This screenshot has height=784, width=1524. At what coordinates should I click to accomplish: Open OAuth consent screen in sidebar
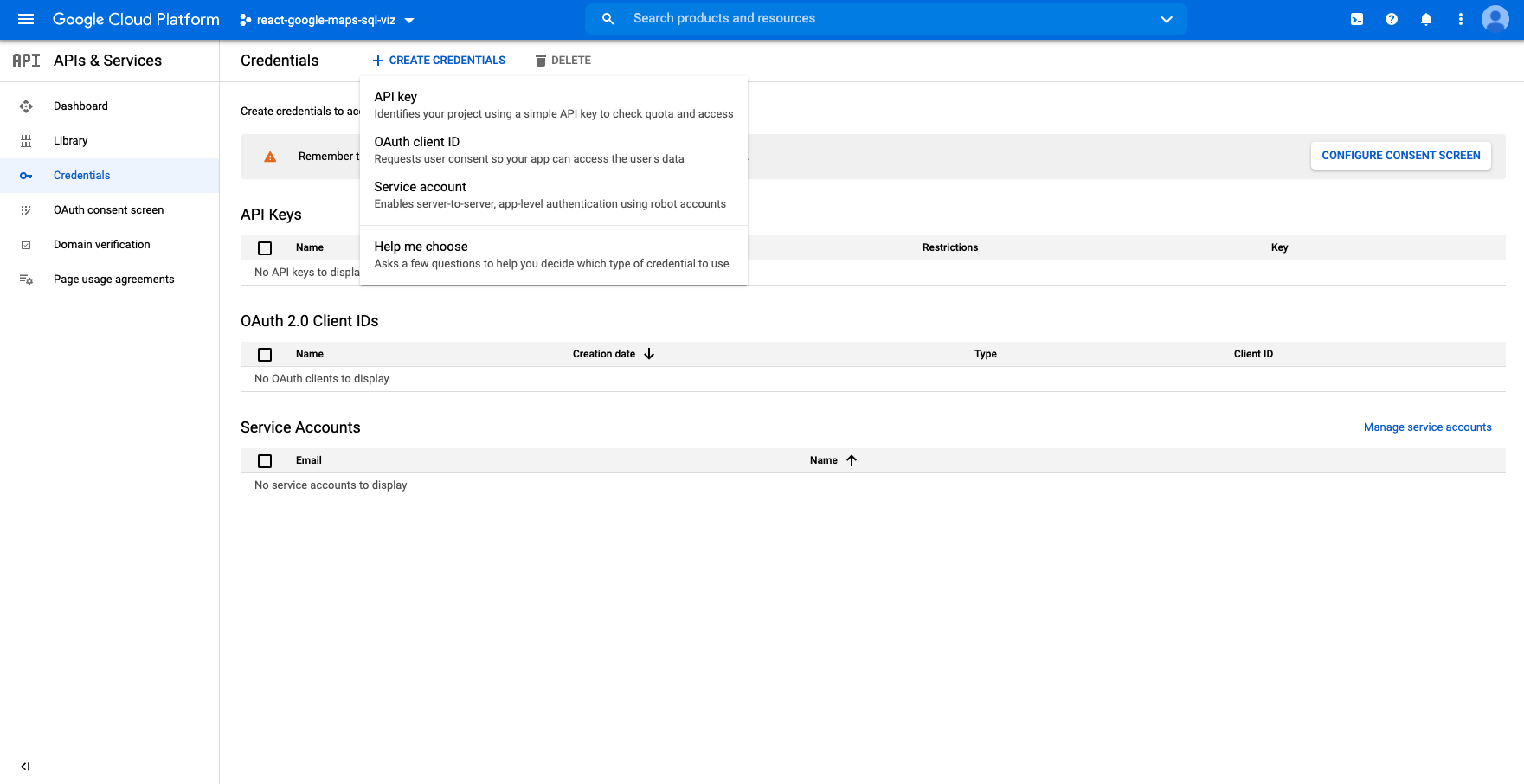pyautogui.click(x=109, y=210)
